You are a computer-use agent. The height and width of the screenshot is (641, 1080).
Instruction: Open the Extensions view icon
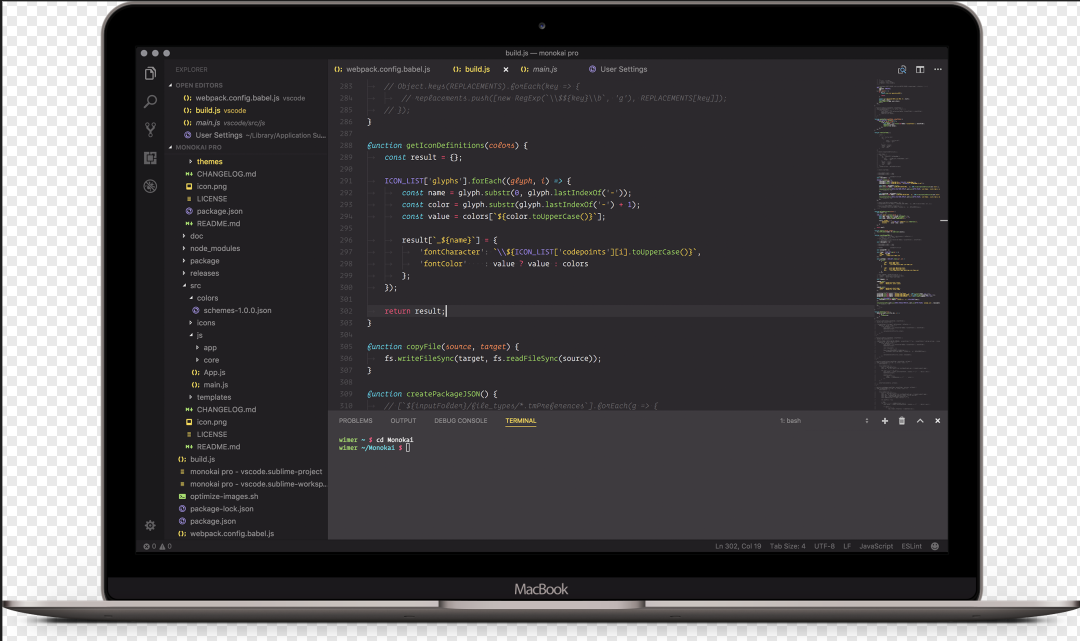coord(150,158)
